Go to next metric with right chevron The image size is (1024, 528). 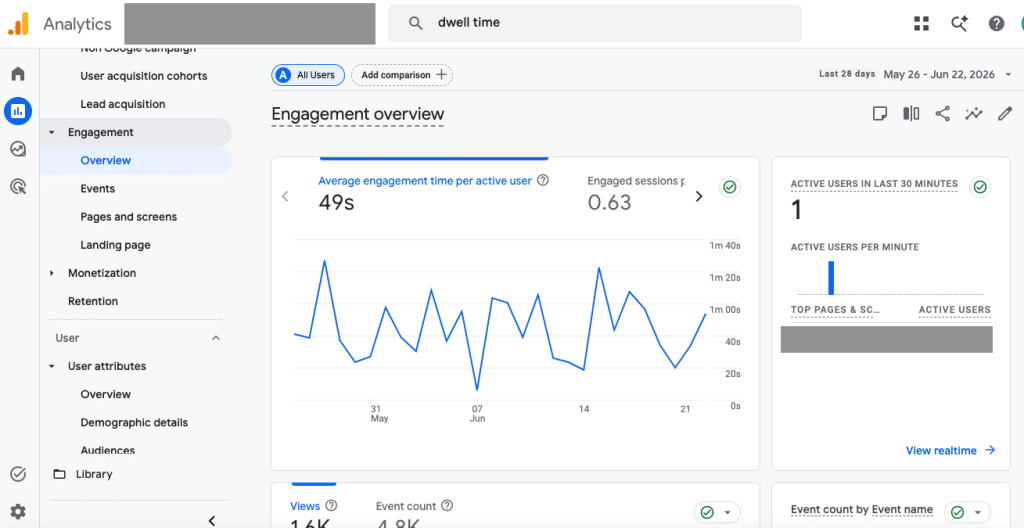coord(699,196)
